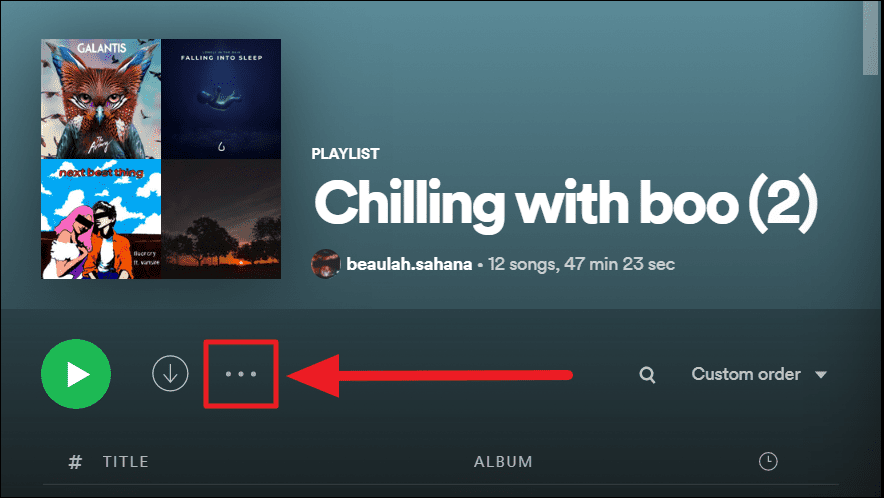Click the Falling Into Sleep cover tile
The image size is (884, 498).
tap(221, 99)
